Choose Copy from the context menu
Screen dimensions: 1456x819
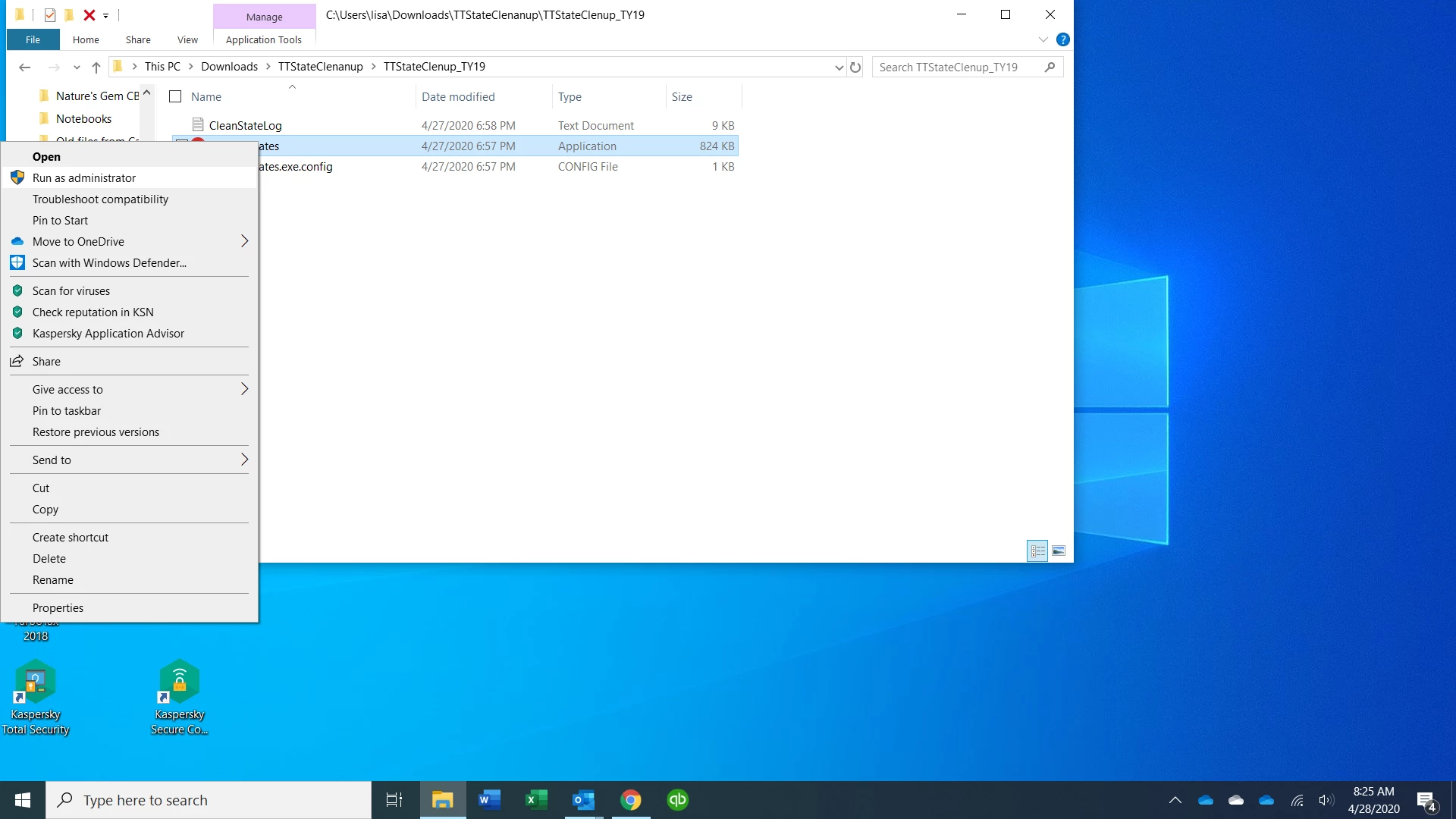coord(130,510)
